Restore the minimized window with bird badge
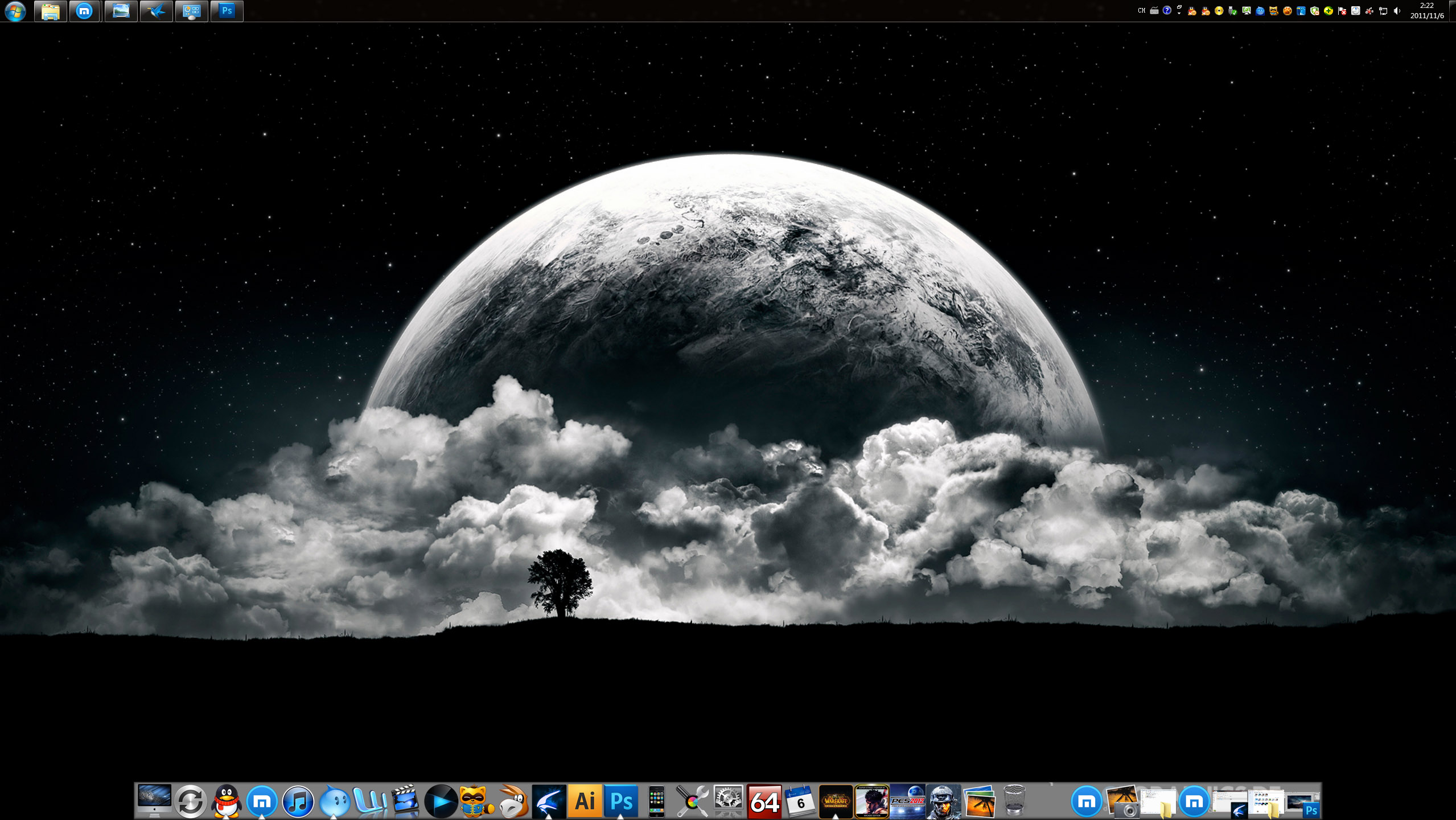 pos(1231,804)
